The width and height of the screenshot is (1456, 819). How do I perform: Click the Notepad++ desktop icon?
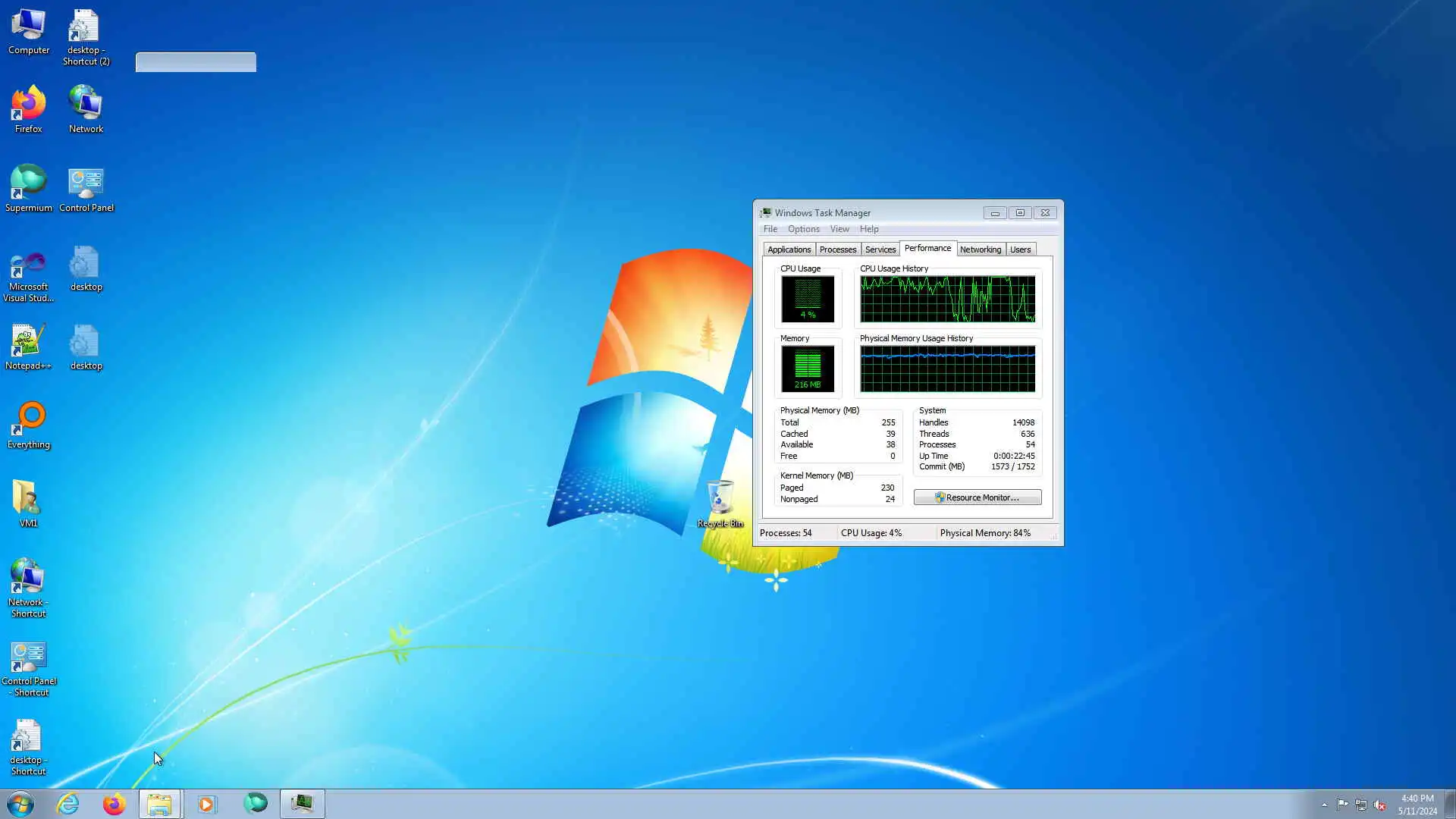28,344
